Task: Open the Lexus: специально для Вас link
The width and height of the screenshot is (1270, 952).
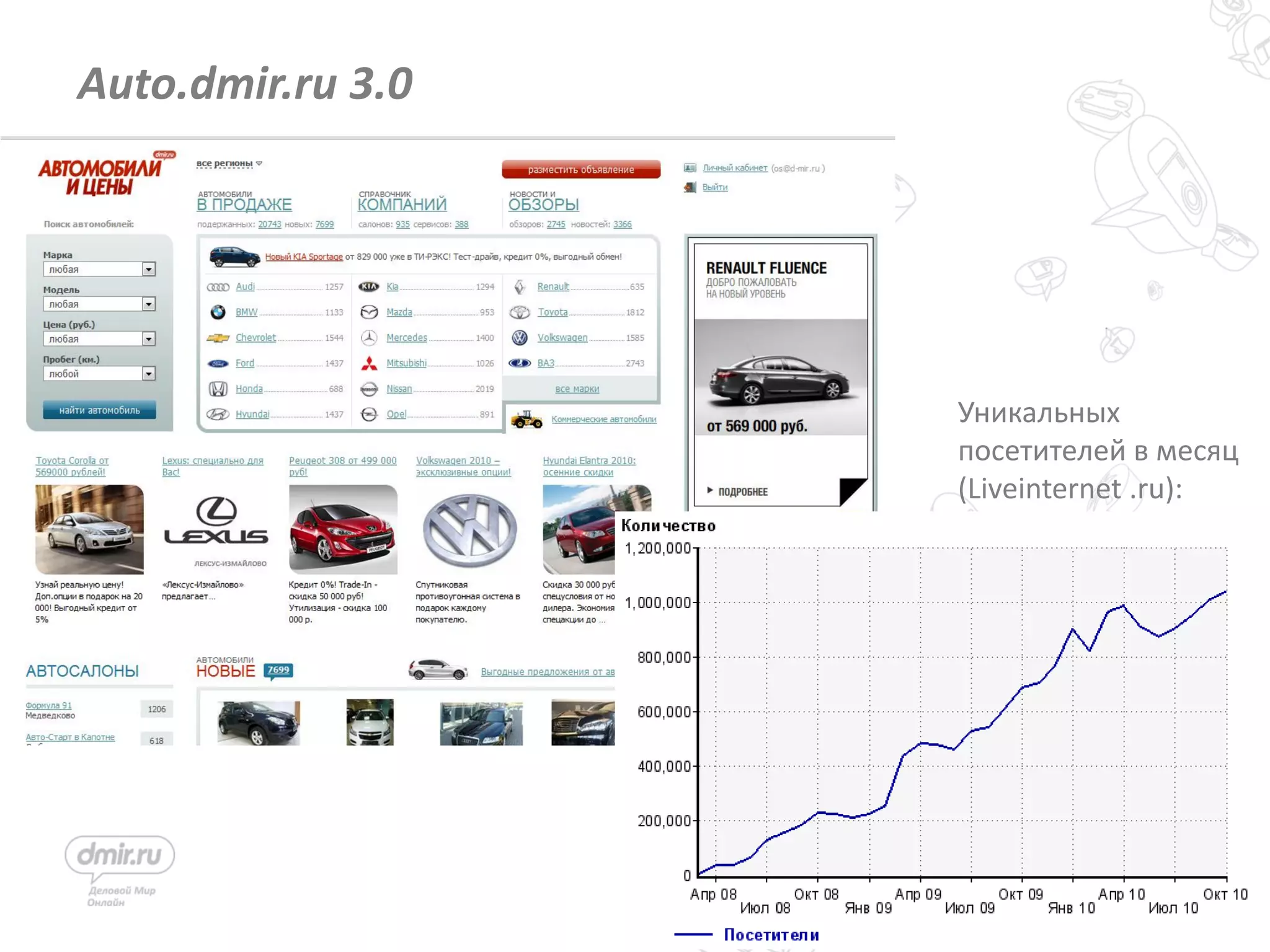Action: pos(213,466)
